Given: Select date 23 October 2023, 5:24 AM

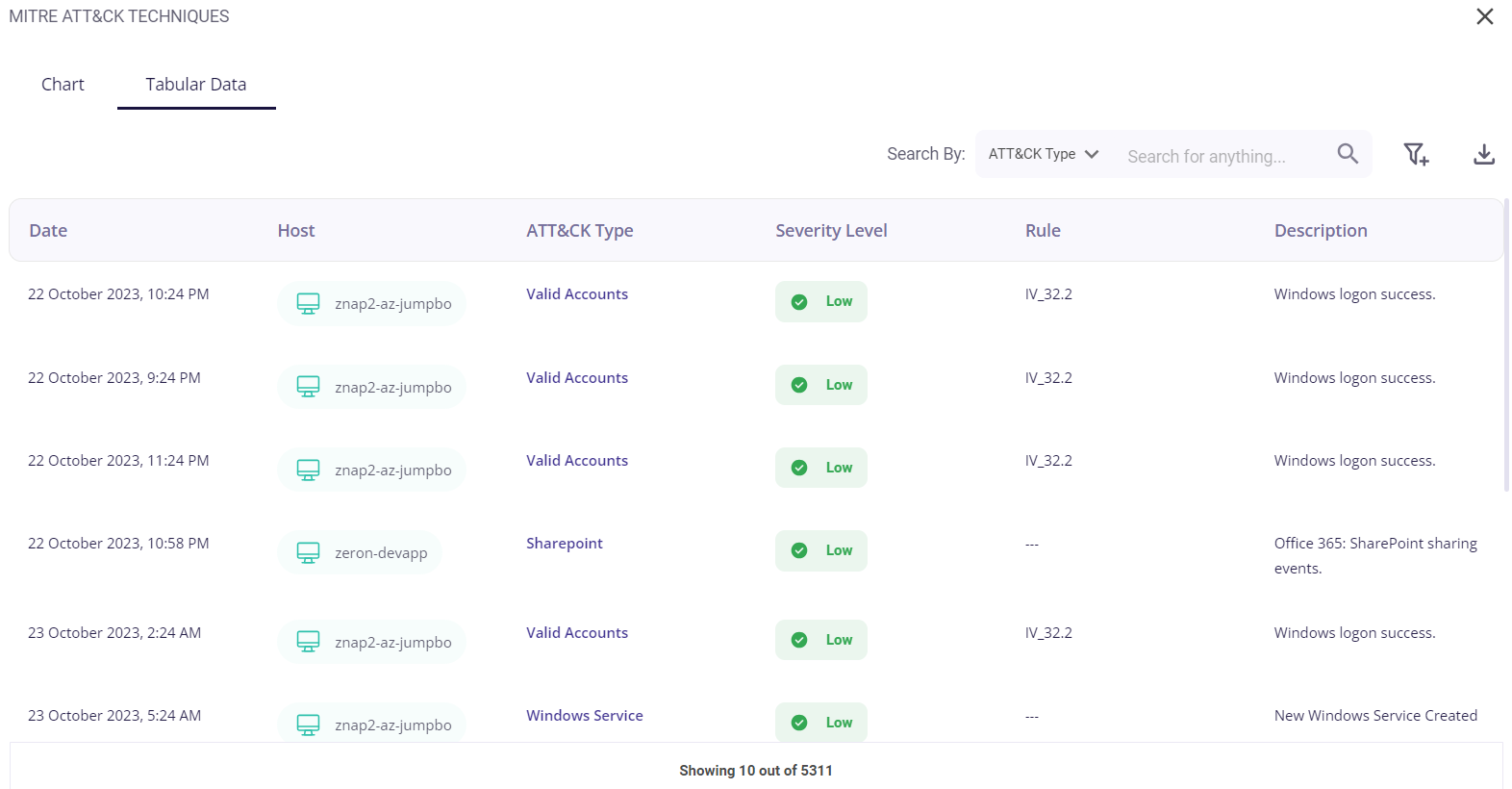Looking at the screenshot, I should click(x=114, y=716).
